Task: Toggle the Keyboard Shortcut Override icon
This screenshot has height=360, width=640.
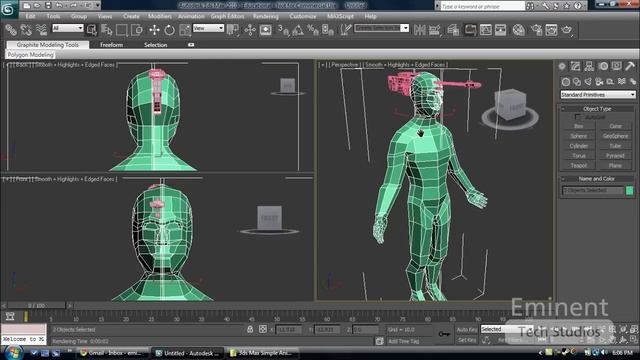Action: pyautogui.click(x=266, y=30)
